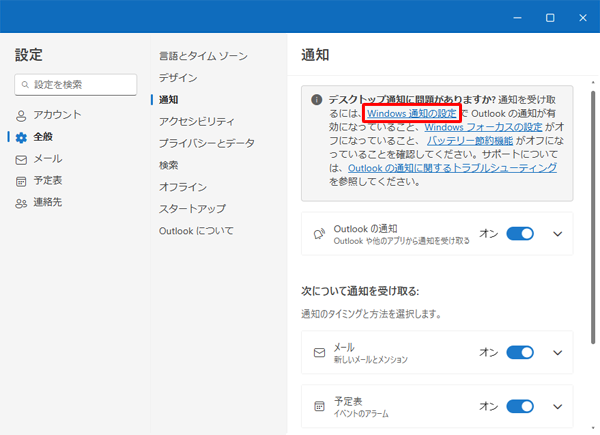Minimize the settings window
This screenshot has width=600, height=435.
[517, 18]
